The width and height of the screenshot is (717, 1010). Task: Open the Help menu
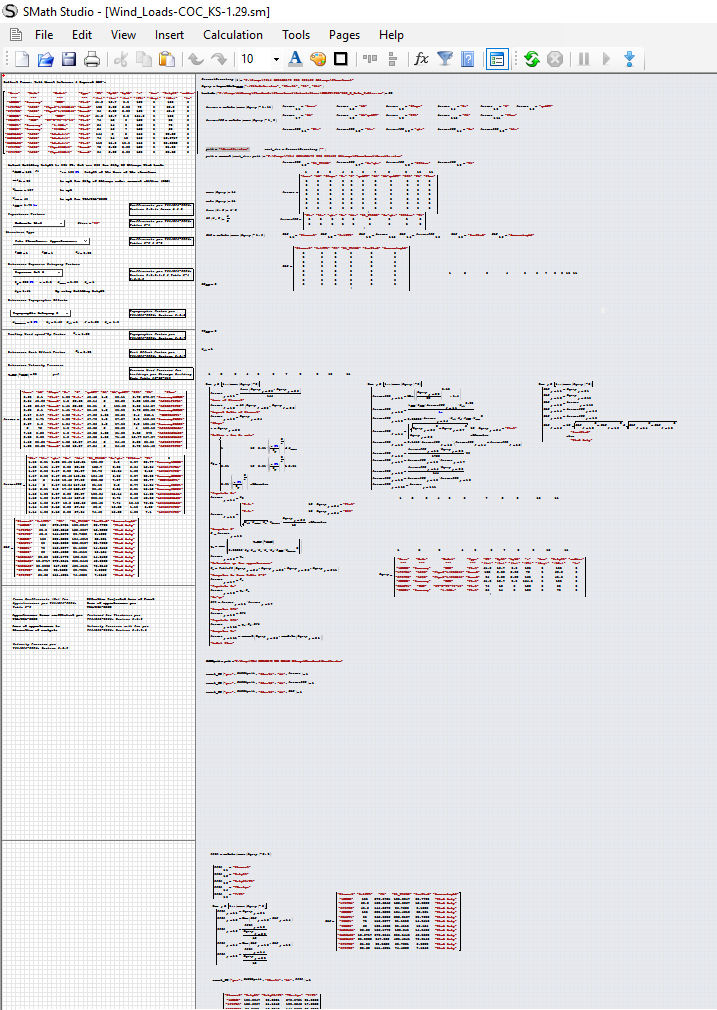391,34
